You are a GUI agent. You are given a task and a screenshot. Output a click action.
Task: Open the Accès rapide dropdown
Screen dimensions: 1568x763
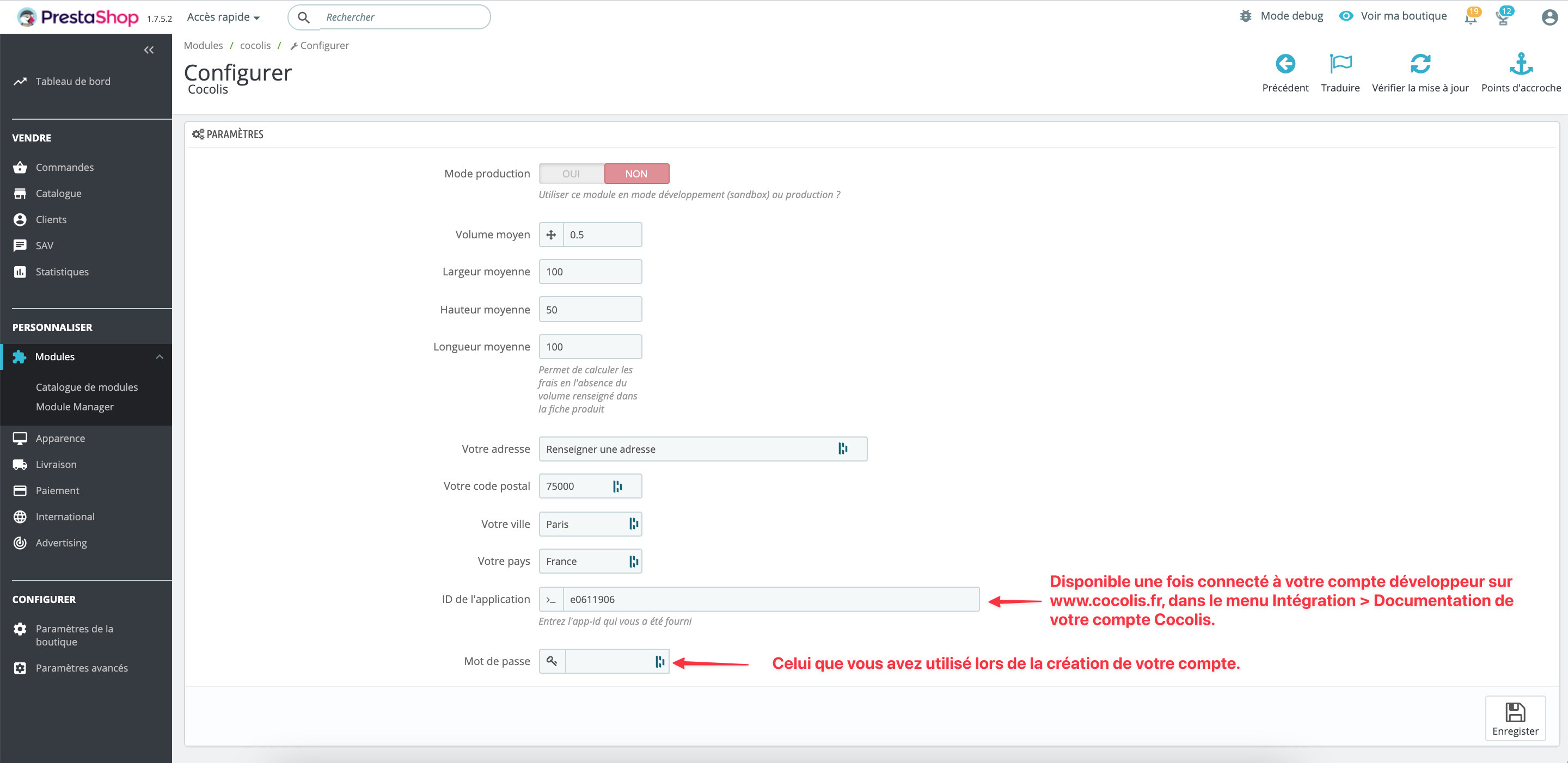click(223, 17)
